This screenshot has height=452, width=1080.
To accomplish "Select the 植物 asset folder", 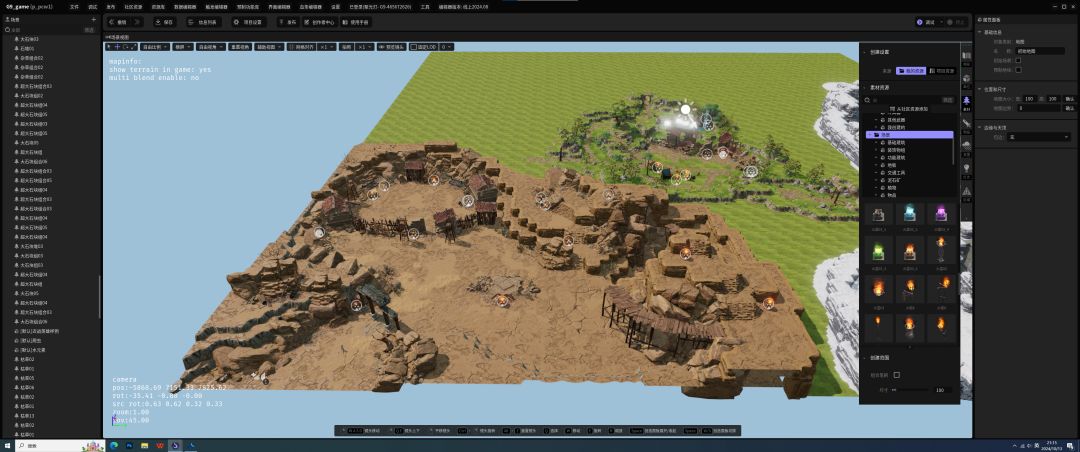I will (x=891, y=187).
